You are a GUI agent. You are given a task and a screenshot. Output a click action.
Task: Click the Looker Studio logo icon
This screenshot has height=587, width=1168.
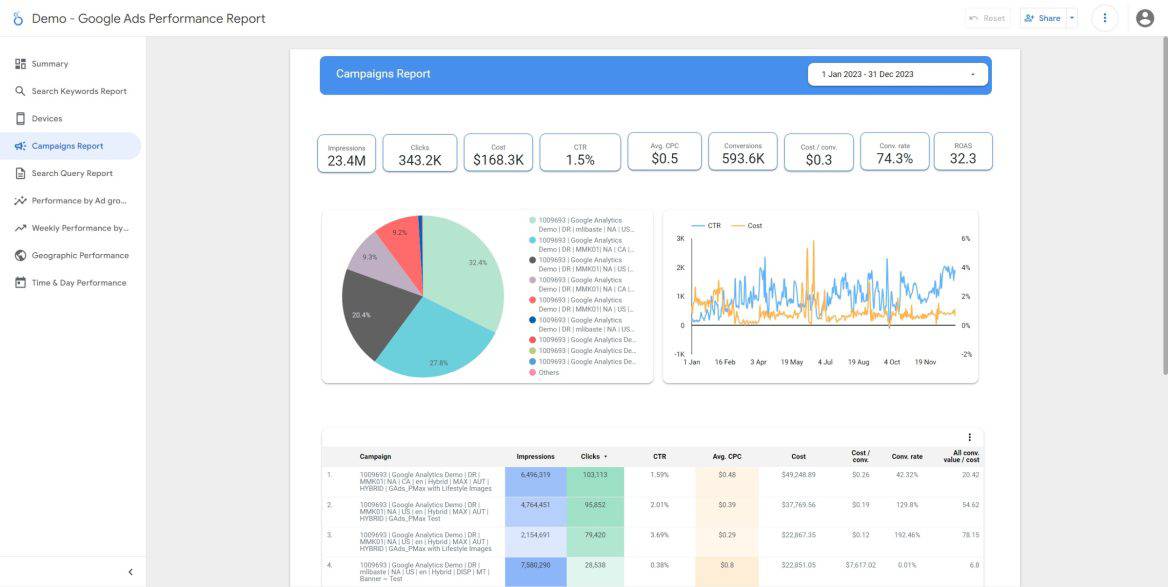coord(18,18)
